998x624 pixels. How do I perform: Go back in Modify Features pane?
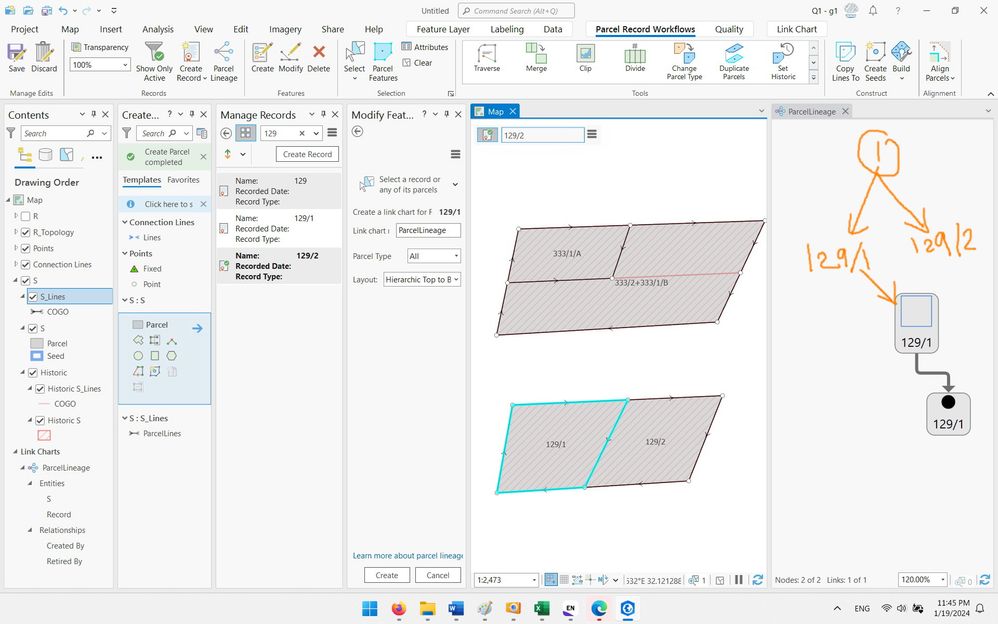coord(358,131)
